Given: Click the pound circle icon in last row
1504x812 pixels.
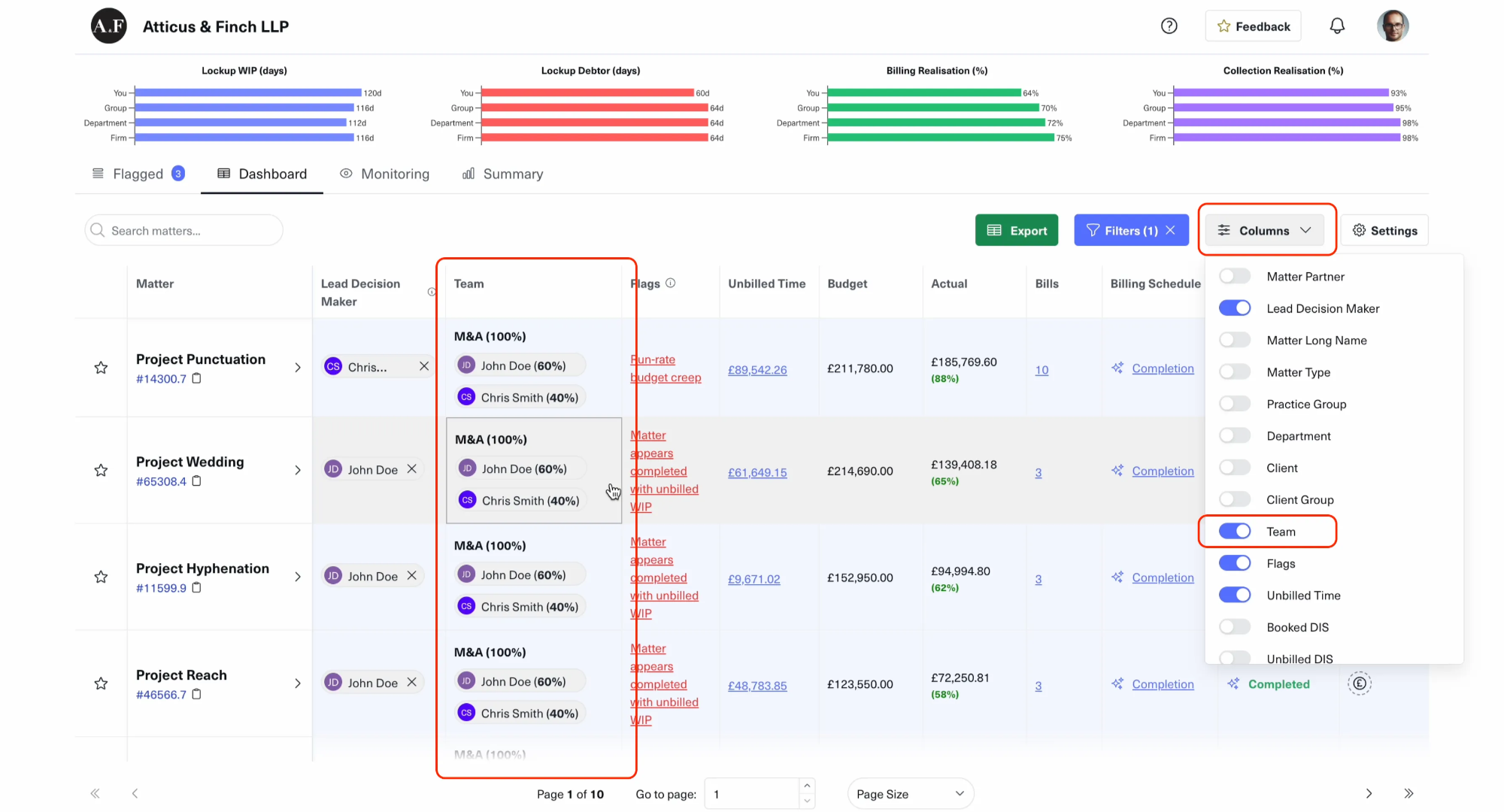Looking at the screenshot, I should (x=1360, y=683).
